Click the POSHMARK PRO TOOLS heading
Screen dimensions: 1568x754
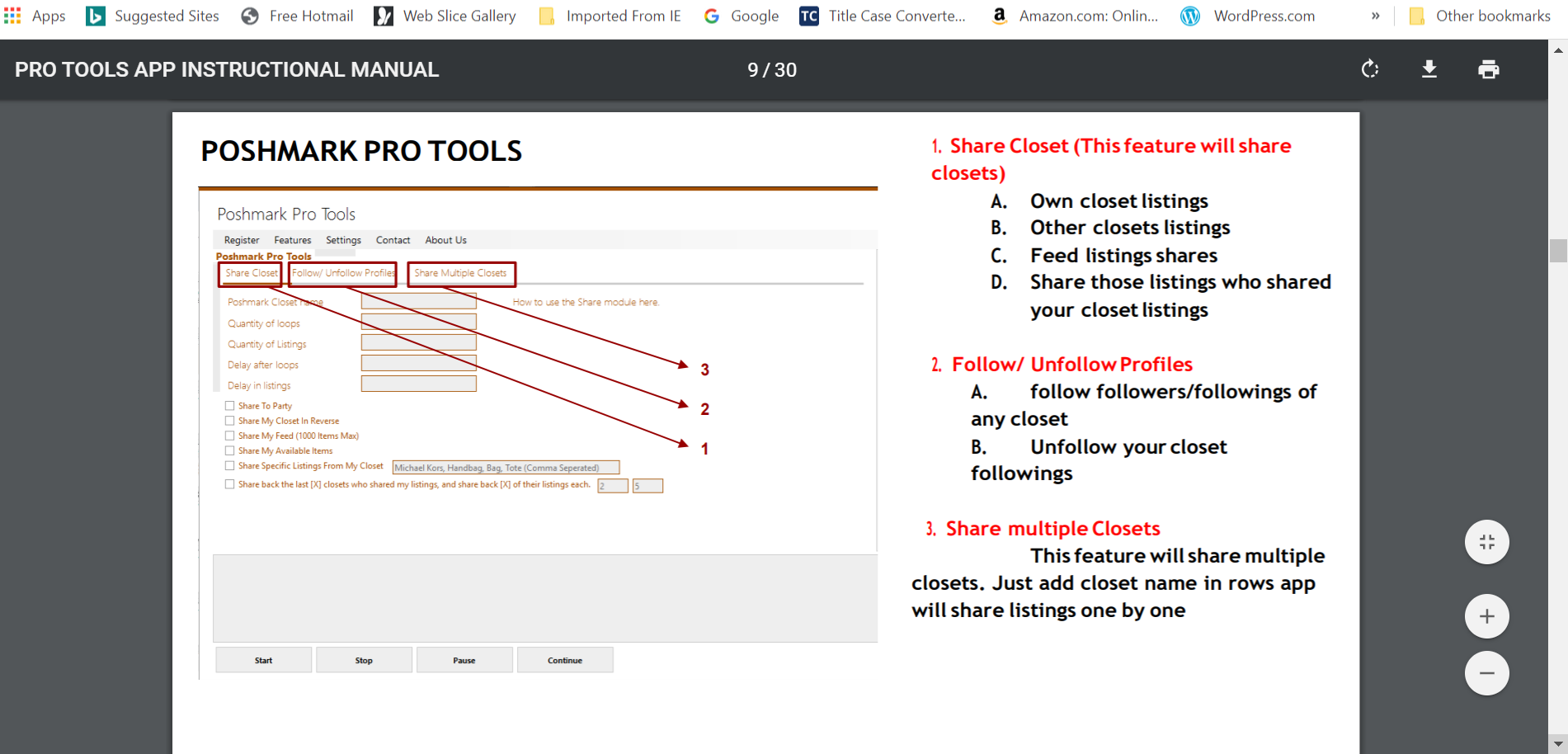pos(361,151)
